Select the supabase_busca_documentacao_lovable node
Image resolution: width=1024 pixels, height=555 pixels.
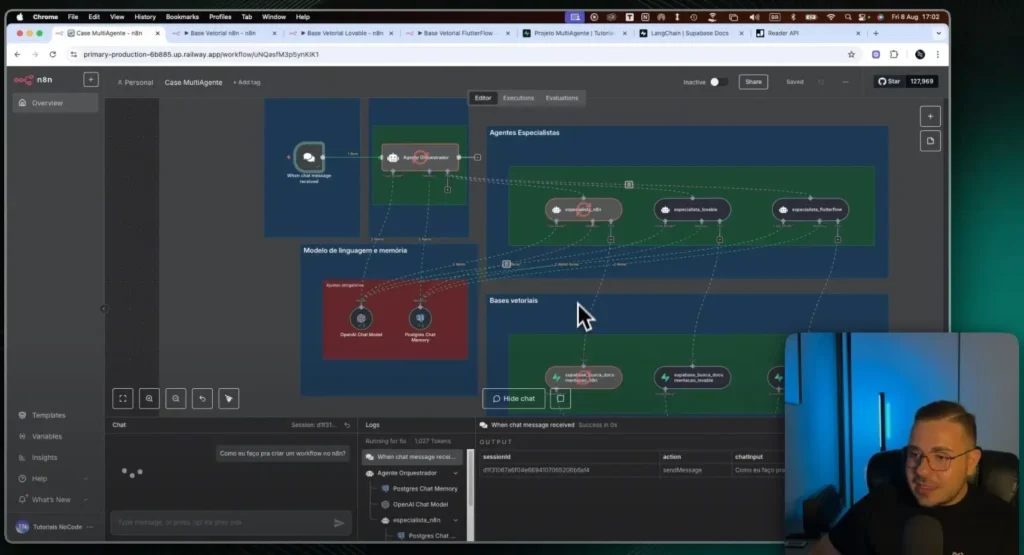click(x=692, y=377)
